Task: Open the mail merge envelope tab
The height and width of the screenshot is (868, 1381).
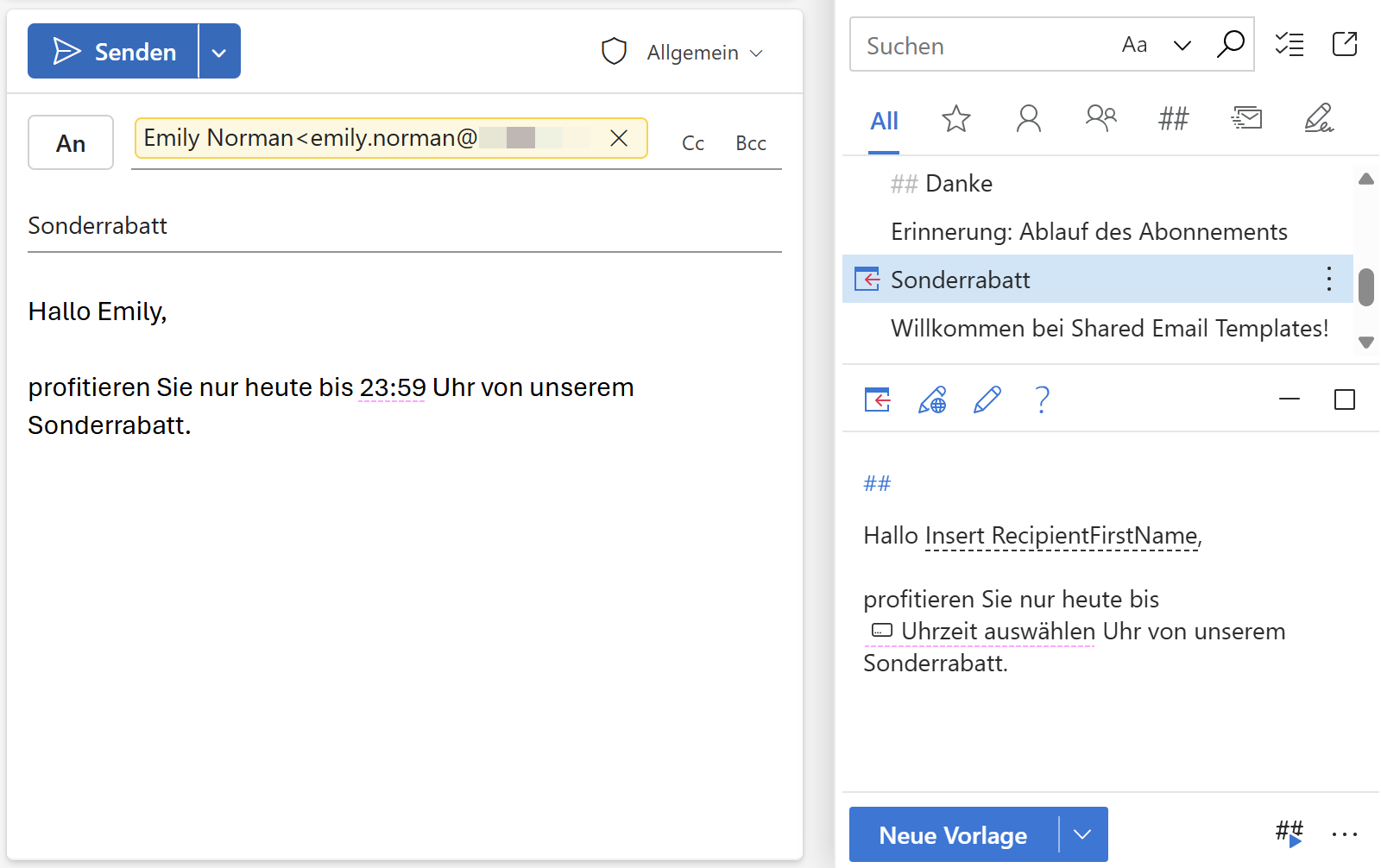Action: click(1246, 117)
